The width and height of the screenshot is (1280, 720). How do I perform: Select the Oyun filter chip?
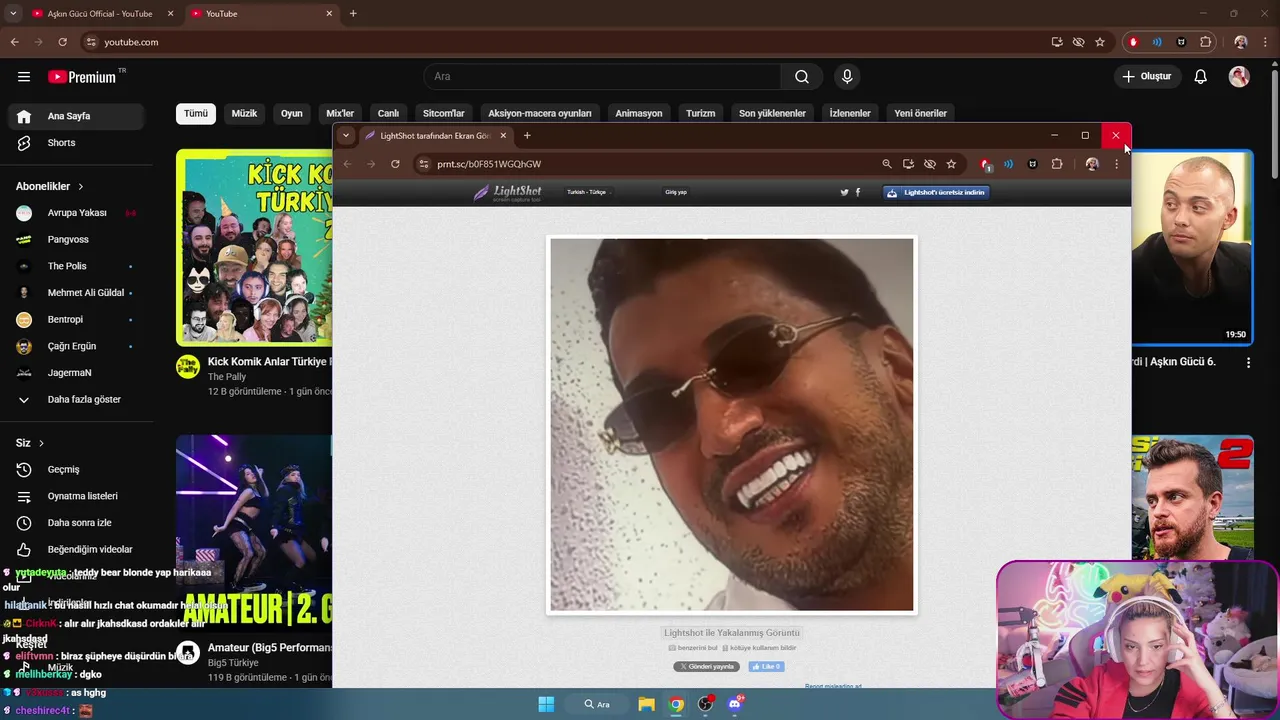tap(292, 113)
